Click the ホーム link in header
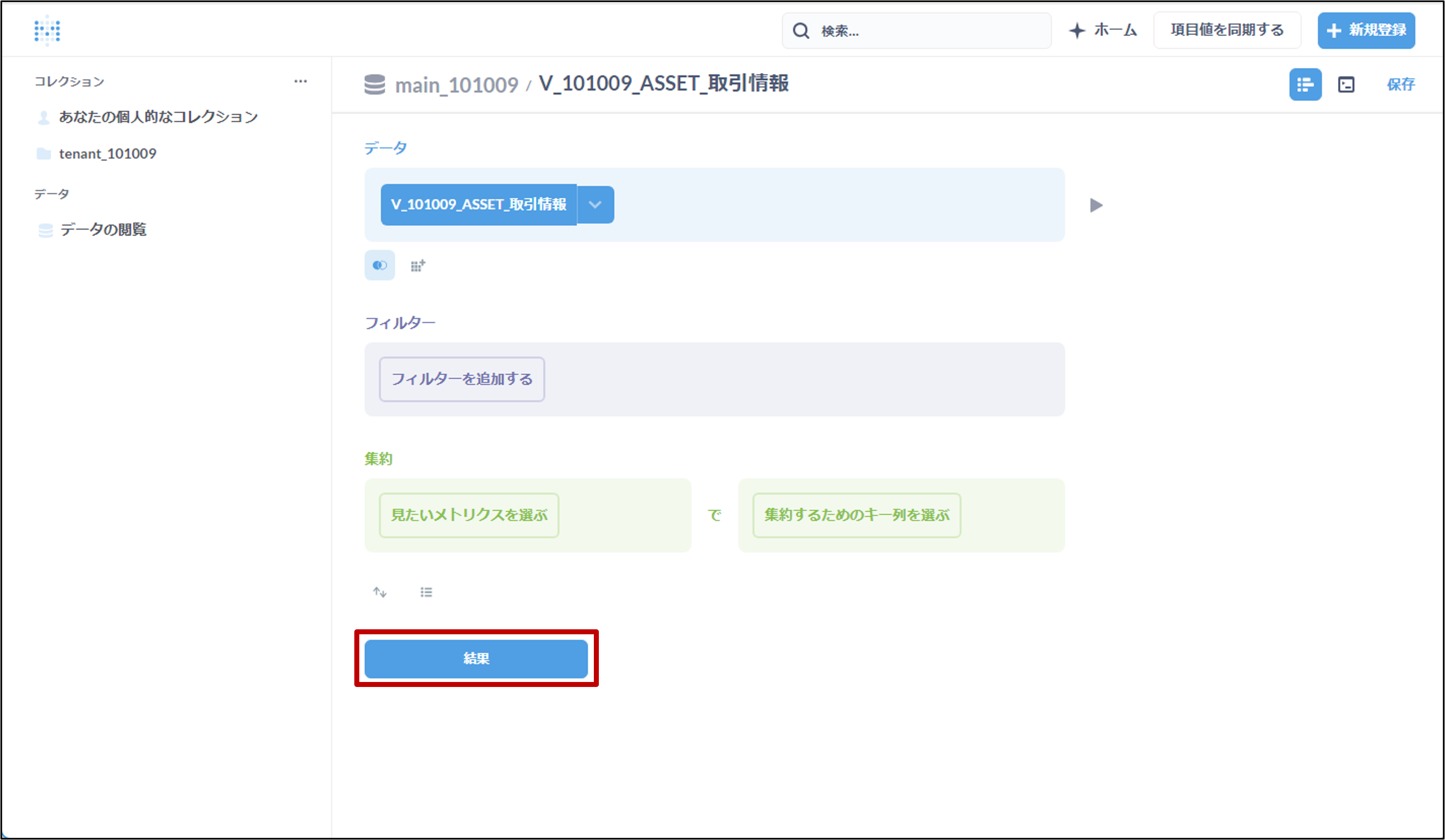This screenshot has height=840, width=1445. pyautogui.click(x=1103, y=30)
